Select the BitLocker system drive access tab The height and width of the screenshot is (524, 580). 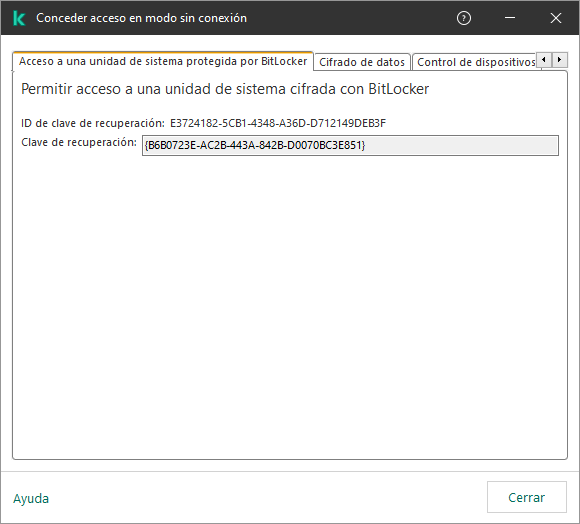coord(163,61)
